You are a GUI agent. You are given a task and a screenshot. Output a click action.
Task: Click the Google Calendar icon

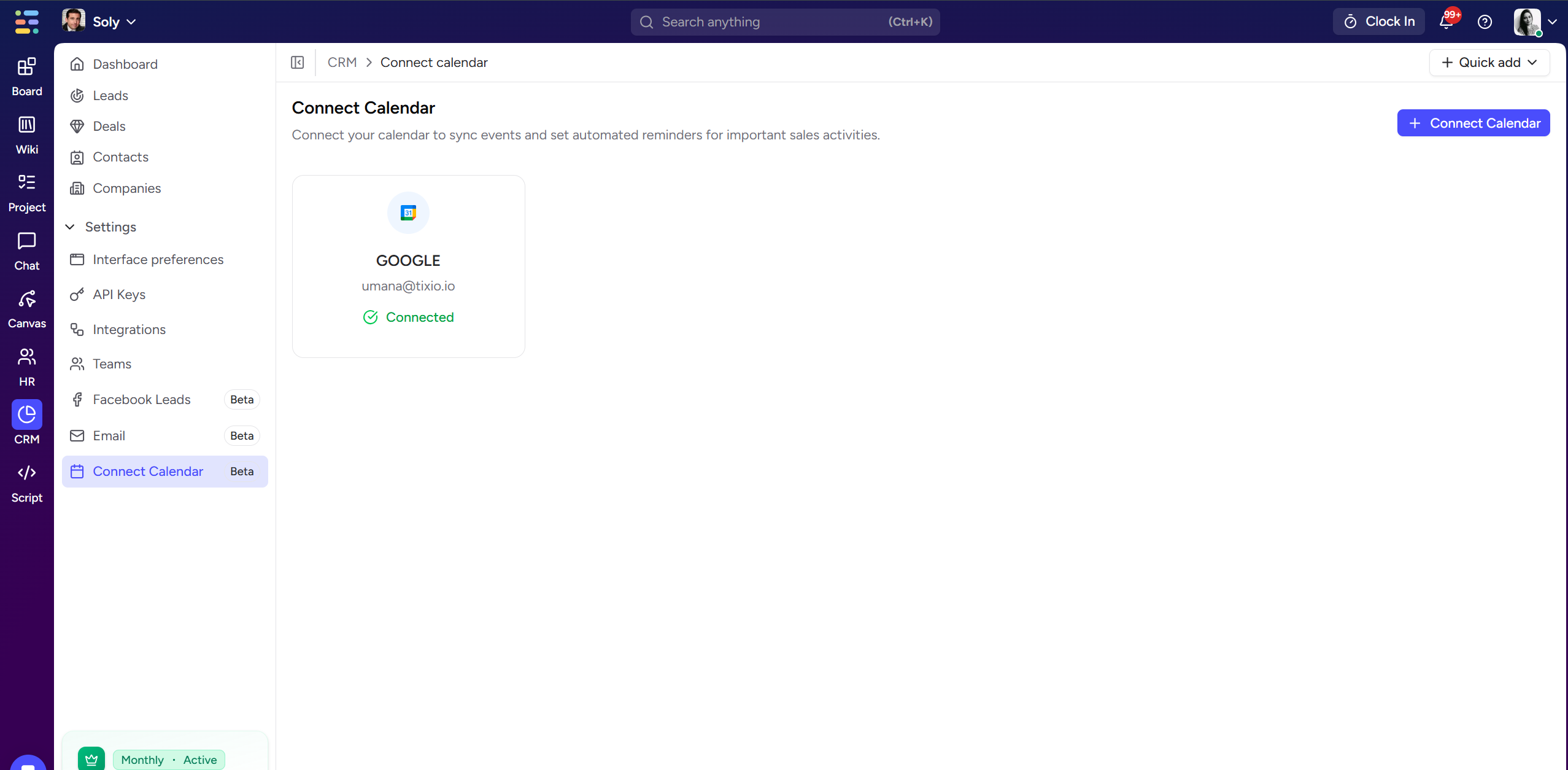point(408,213)
